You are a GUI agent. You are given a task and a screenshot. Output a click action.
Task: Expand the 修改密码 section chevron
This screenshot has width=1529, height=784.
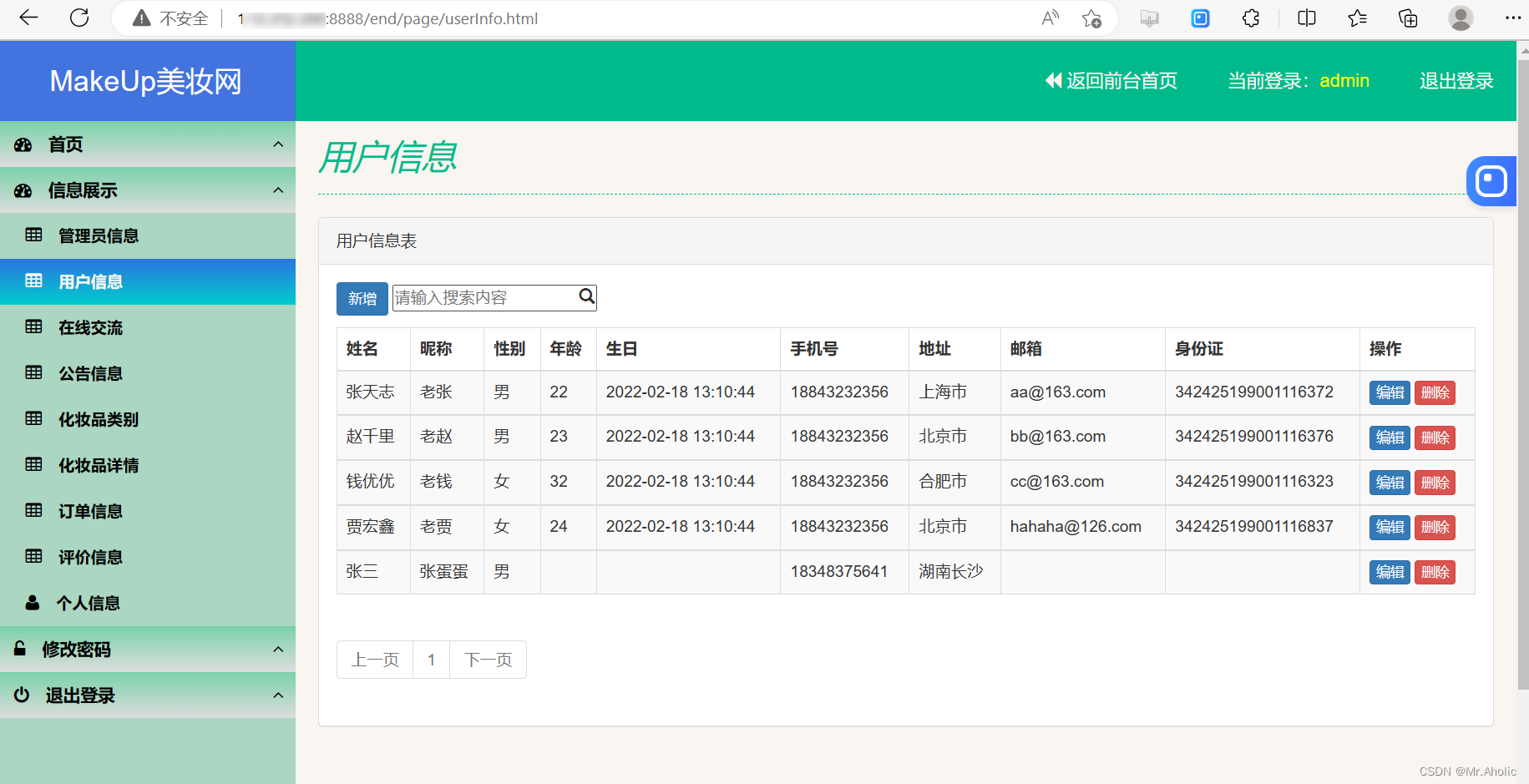click(x=278, y=649)
